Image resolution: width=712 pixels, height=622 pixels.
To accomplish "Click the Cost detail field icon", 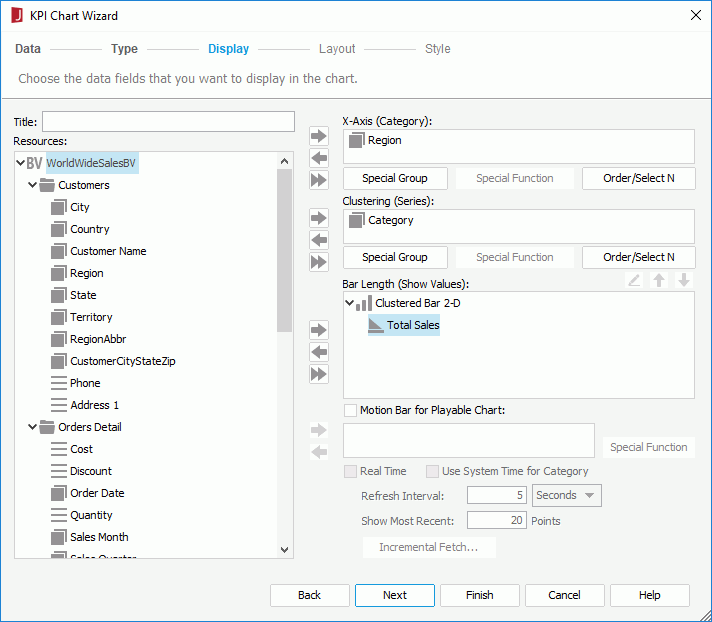I will [x=59, y=449].
